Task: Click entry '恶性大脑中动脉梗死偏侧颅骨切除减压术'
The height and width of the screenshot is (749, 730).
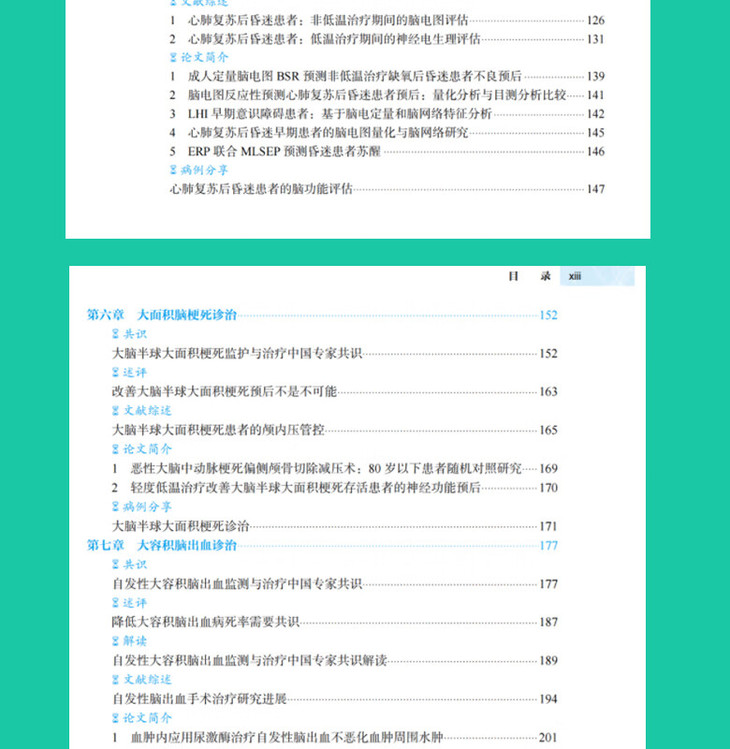Action: (243, 469)
